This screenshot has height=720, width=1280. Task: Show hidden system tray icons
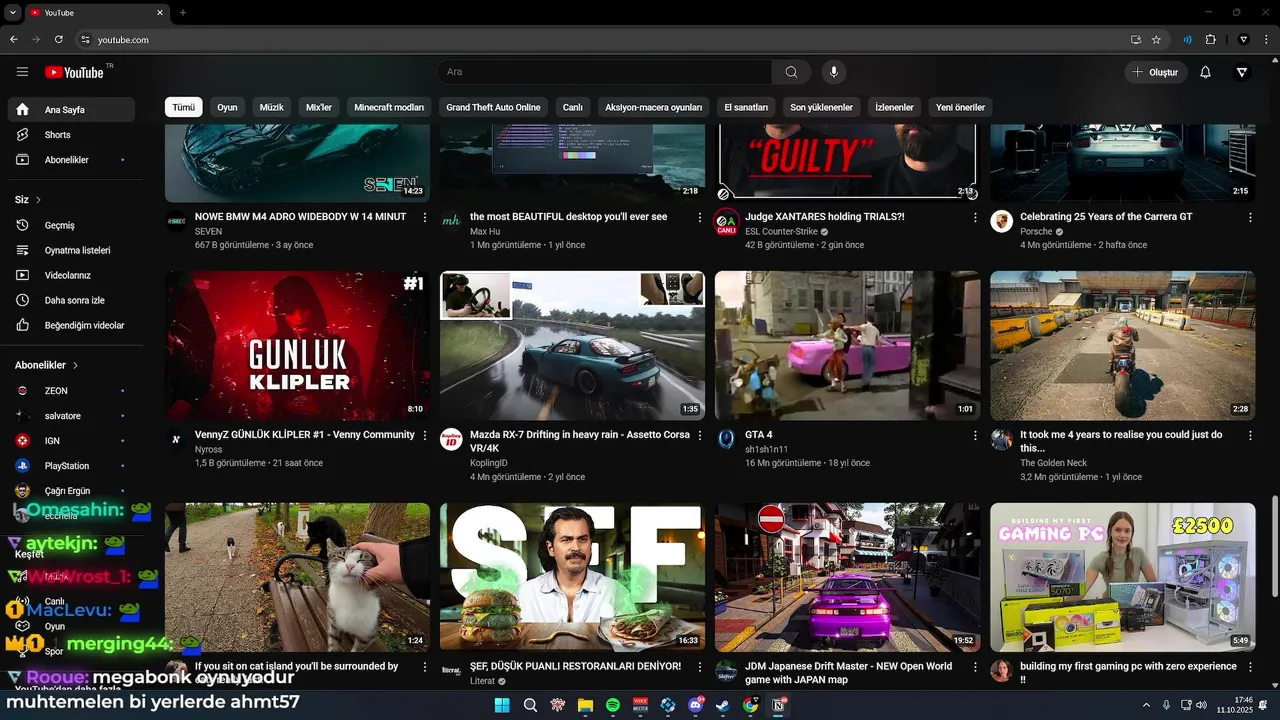(x=1146, y=705)
